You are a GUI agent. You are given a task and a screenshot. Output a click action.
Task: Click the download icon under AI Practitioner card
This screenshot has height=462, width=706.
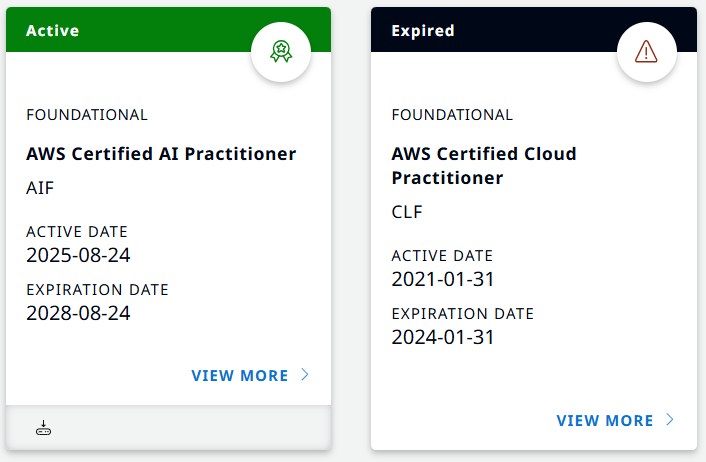tap(43, 429)
